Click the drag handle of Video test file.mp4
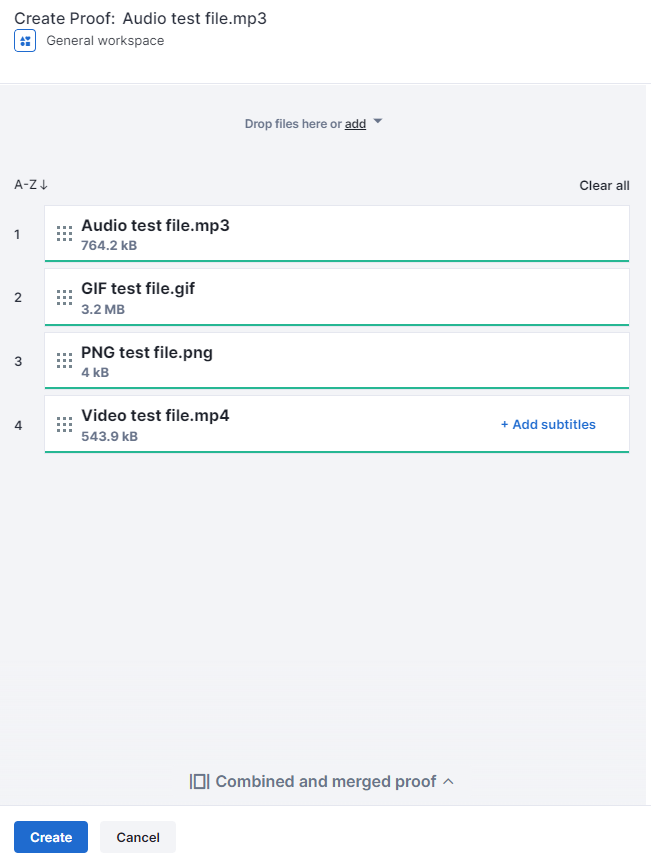The image size is (651, 859). click(64, 425)
